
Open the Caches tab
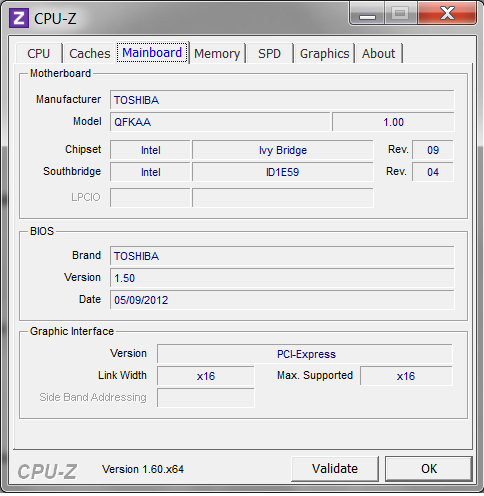click(90, 53)
